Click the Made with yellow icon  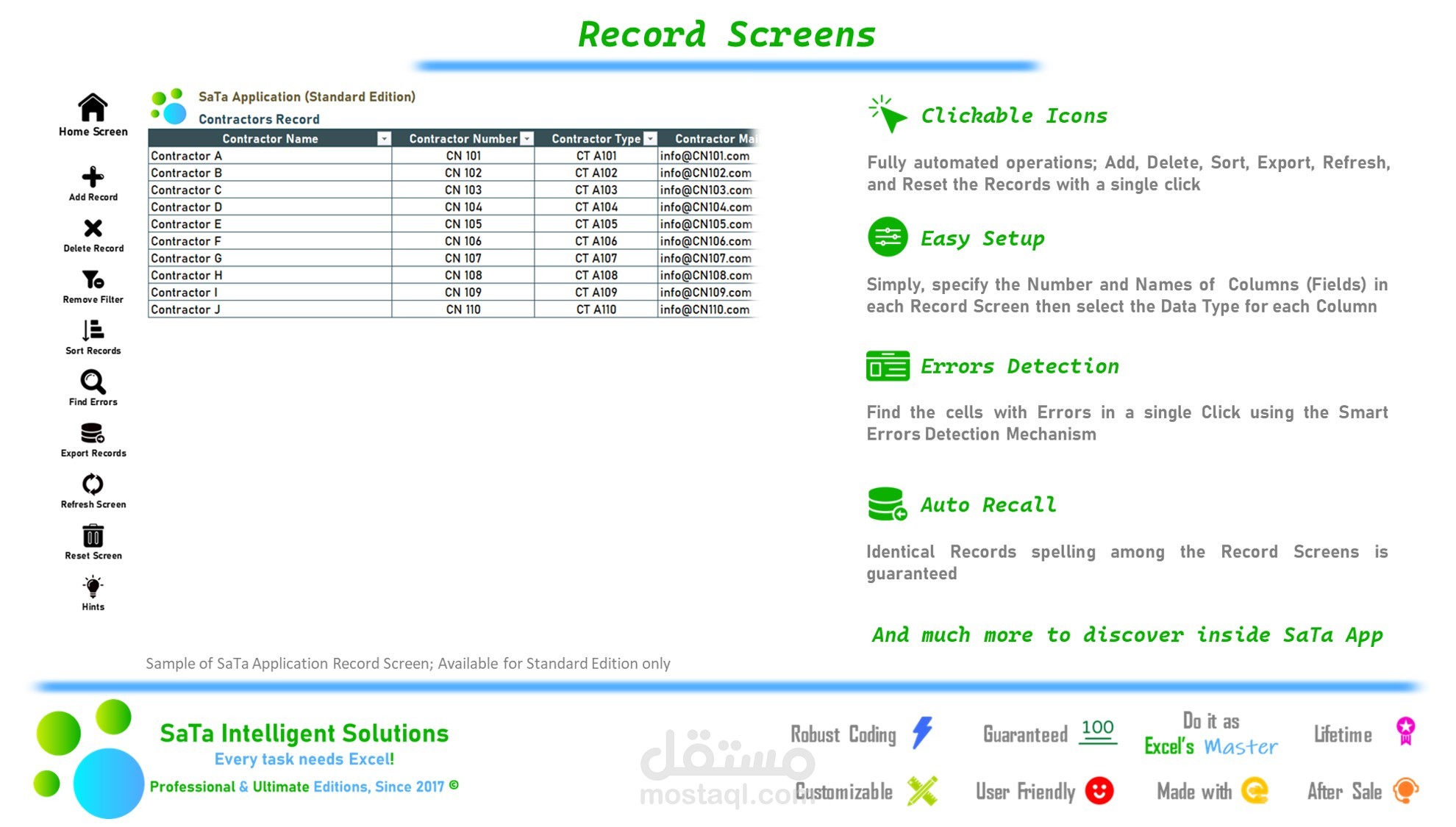[x=1255, y=791]
